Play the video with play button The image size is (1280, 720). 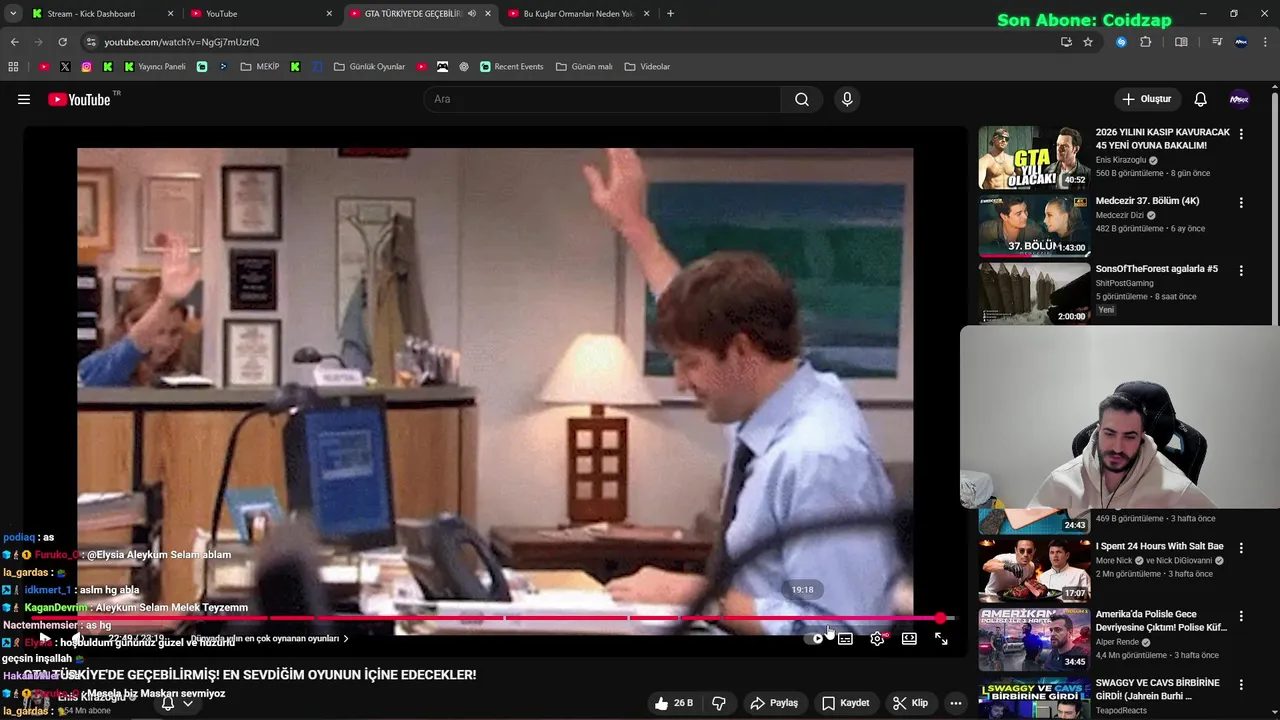45,638
